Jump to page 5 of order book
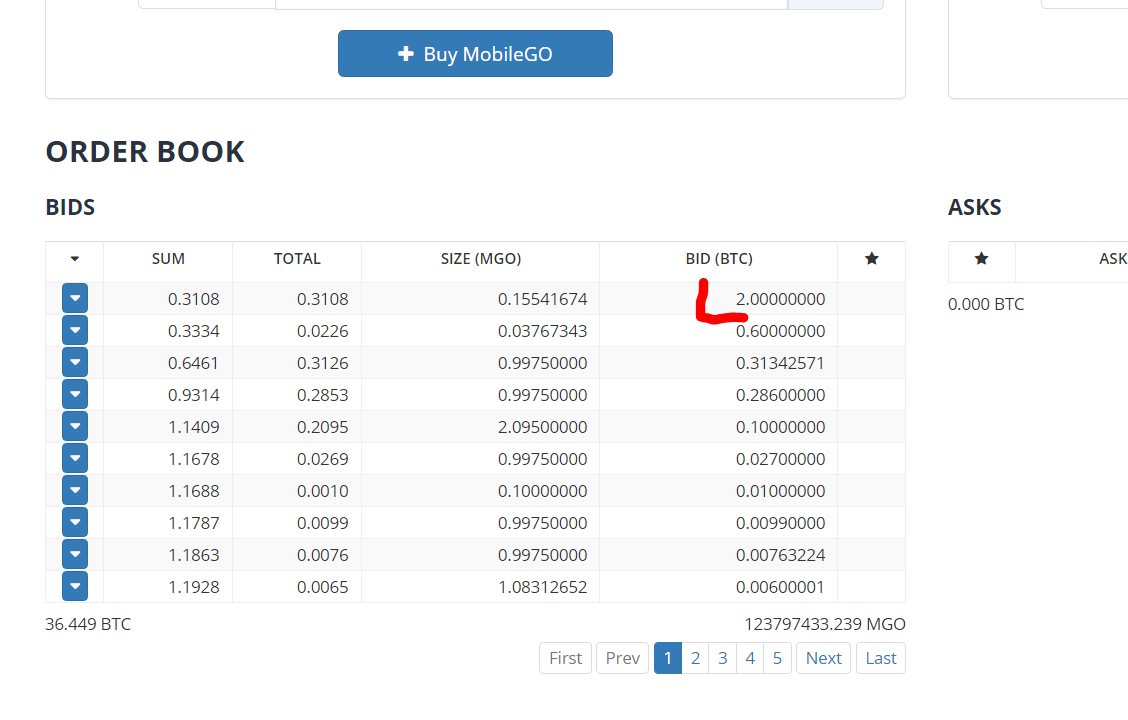Viewport: 1128px width, 720px height. [x=777, y=658]
